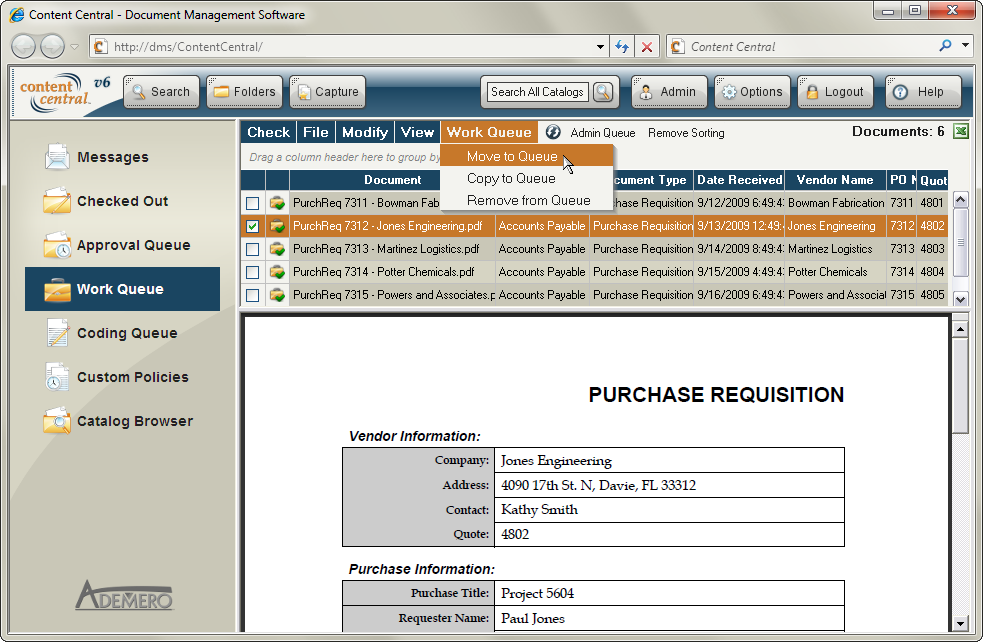The width and height of the screenshot is (983, 642).
Task: Check the box for PurchReq 7311 - Bowman
Action: [253, 203]
